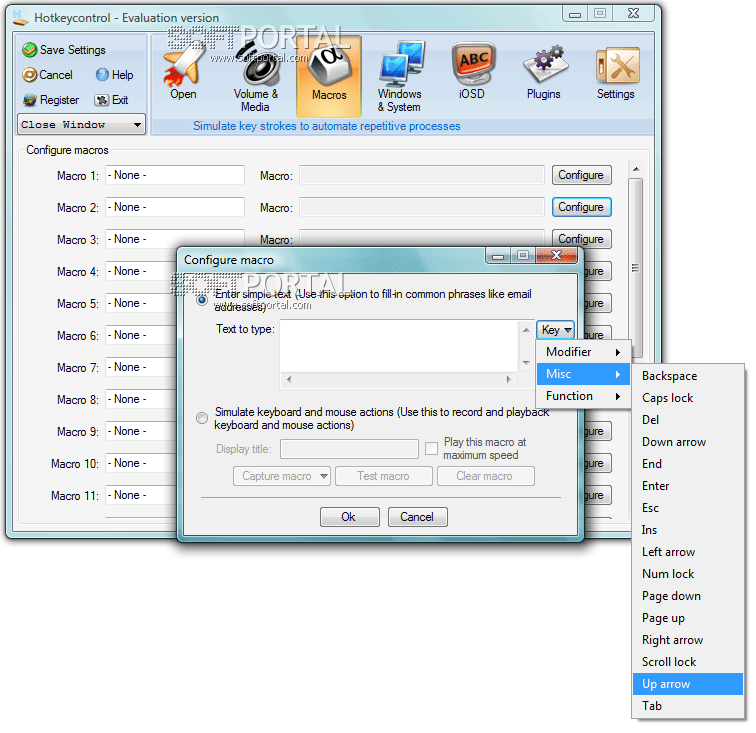Choose Scroll lock from Misc submenu

click(688, 663)
